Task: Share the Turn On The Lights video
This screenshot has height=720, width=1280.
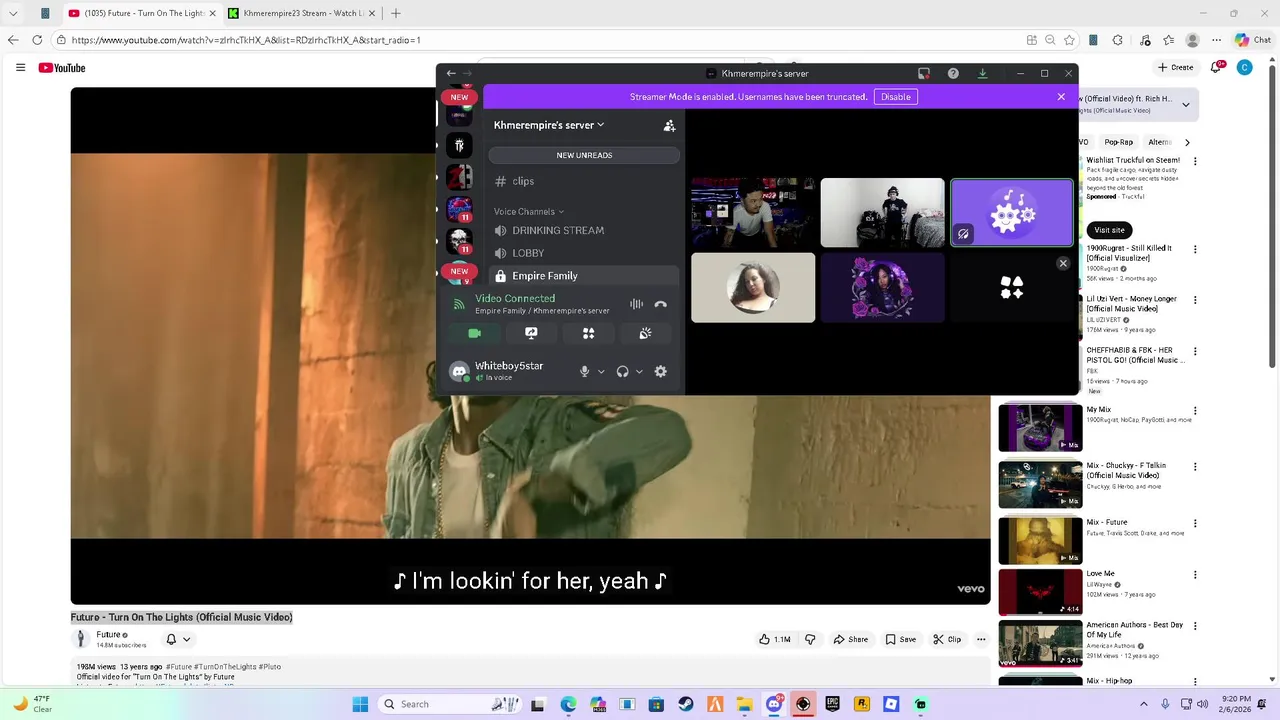Action: 851,639
